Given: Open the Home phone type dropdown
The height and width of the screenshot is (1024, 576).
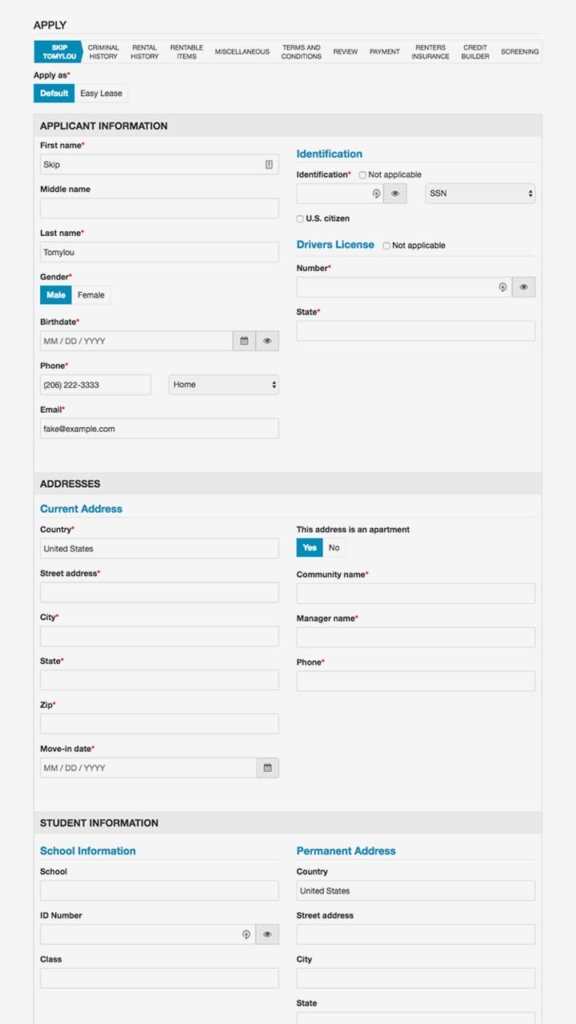Looking at the screenshot, I should (224, 385).
